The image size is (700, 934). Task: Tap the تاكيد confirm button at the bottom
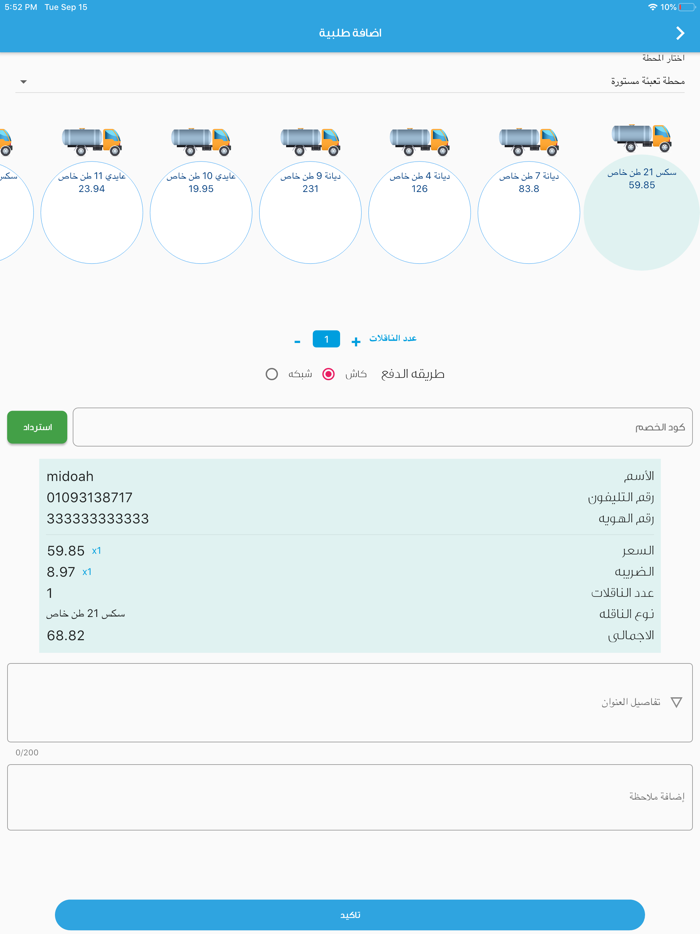pyautogui.click(x=350, y=915)
